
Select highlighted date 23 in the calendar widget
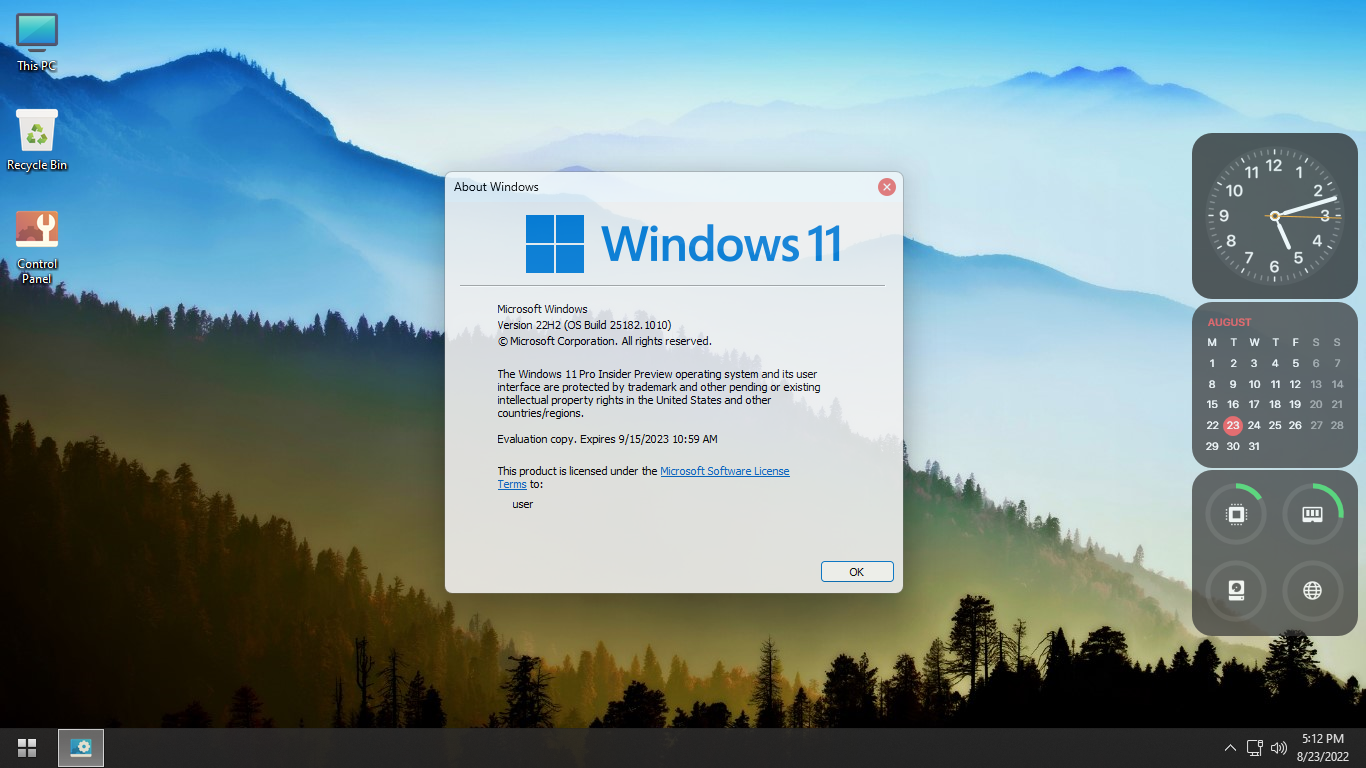pyautogui.click(x=1233, y=425)
